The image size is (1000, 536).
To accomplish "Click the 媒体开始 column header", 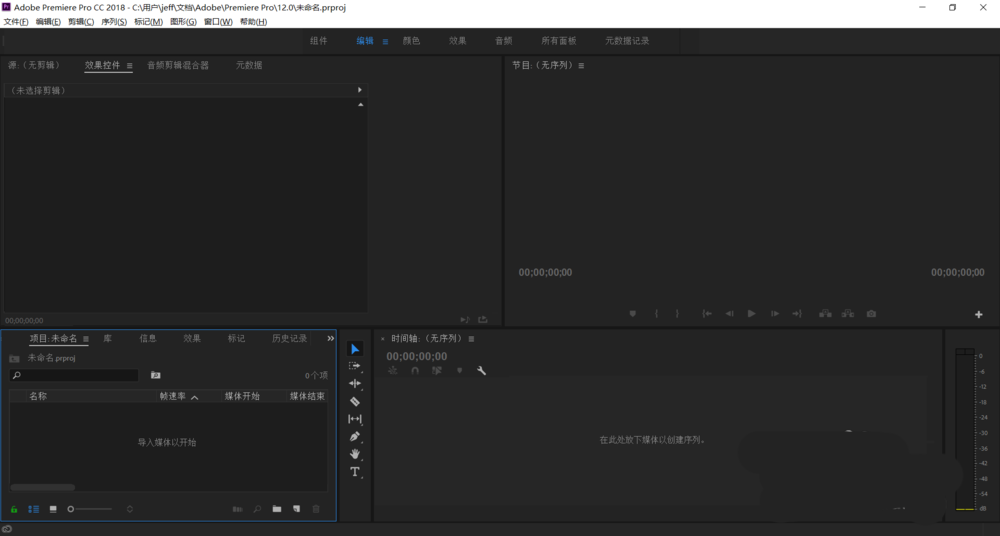I will pos(242,396).
